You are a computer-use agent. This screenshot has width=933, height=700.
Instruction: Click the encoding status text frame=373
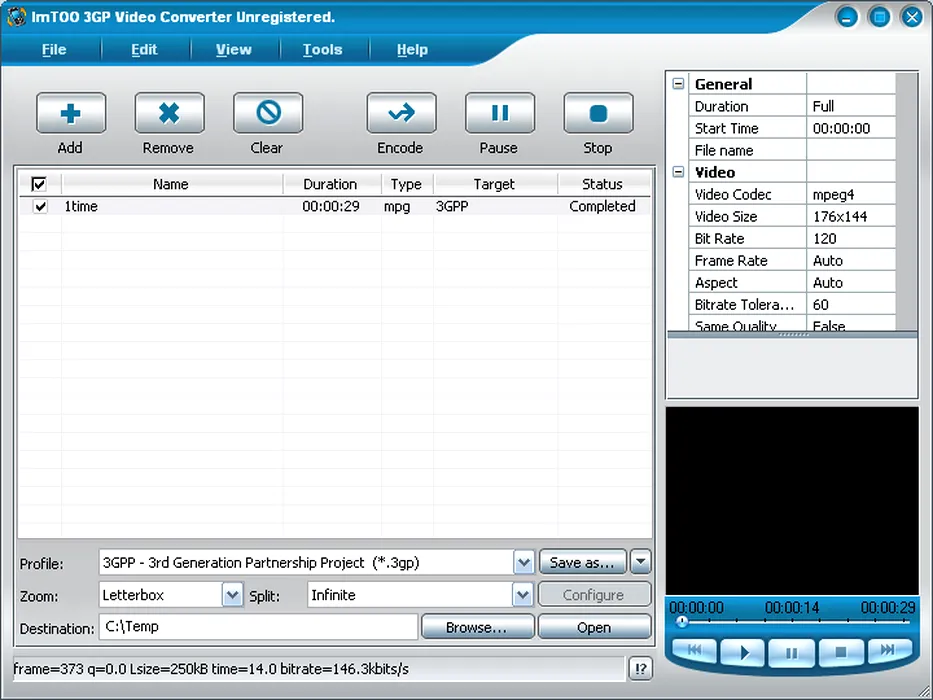[x=211, y=669]
